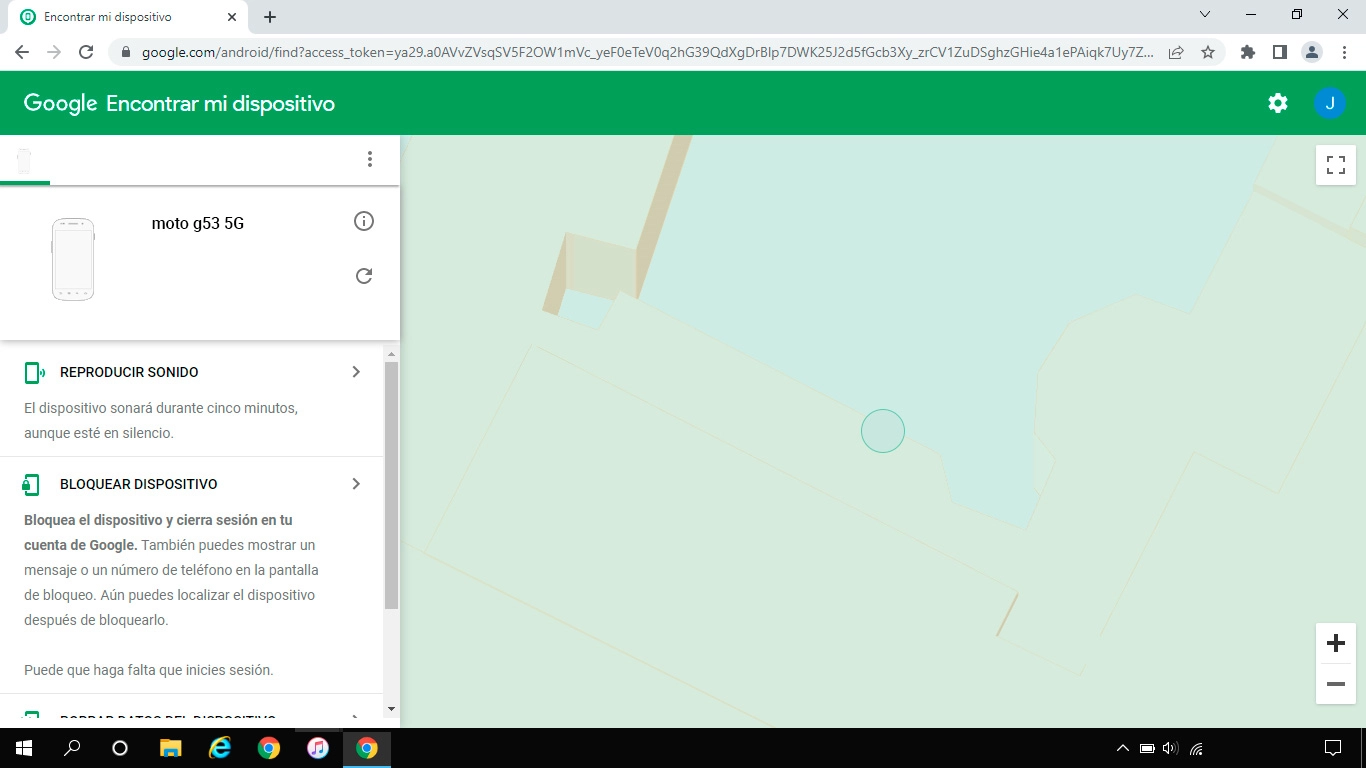
Task: Expand the Reproducir Sonido option chevron
Action: (x=355, y=371)
